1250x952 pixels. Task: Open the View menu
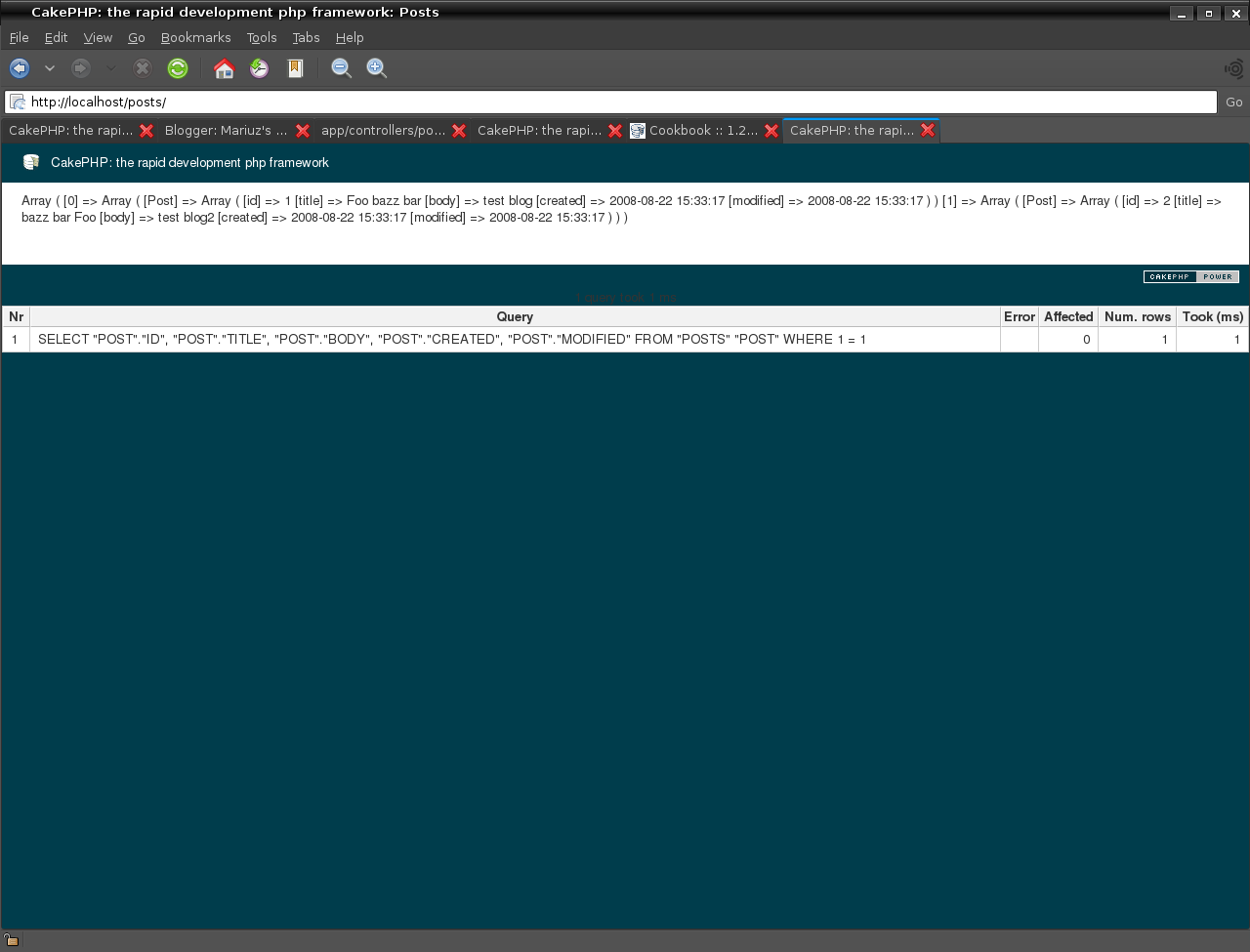coord(98,37)
